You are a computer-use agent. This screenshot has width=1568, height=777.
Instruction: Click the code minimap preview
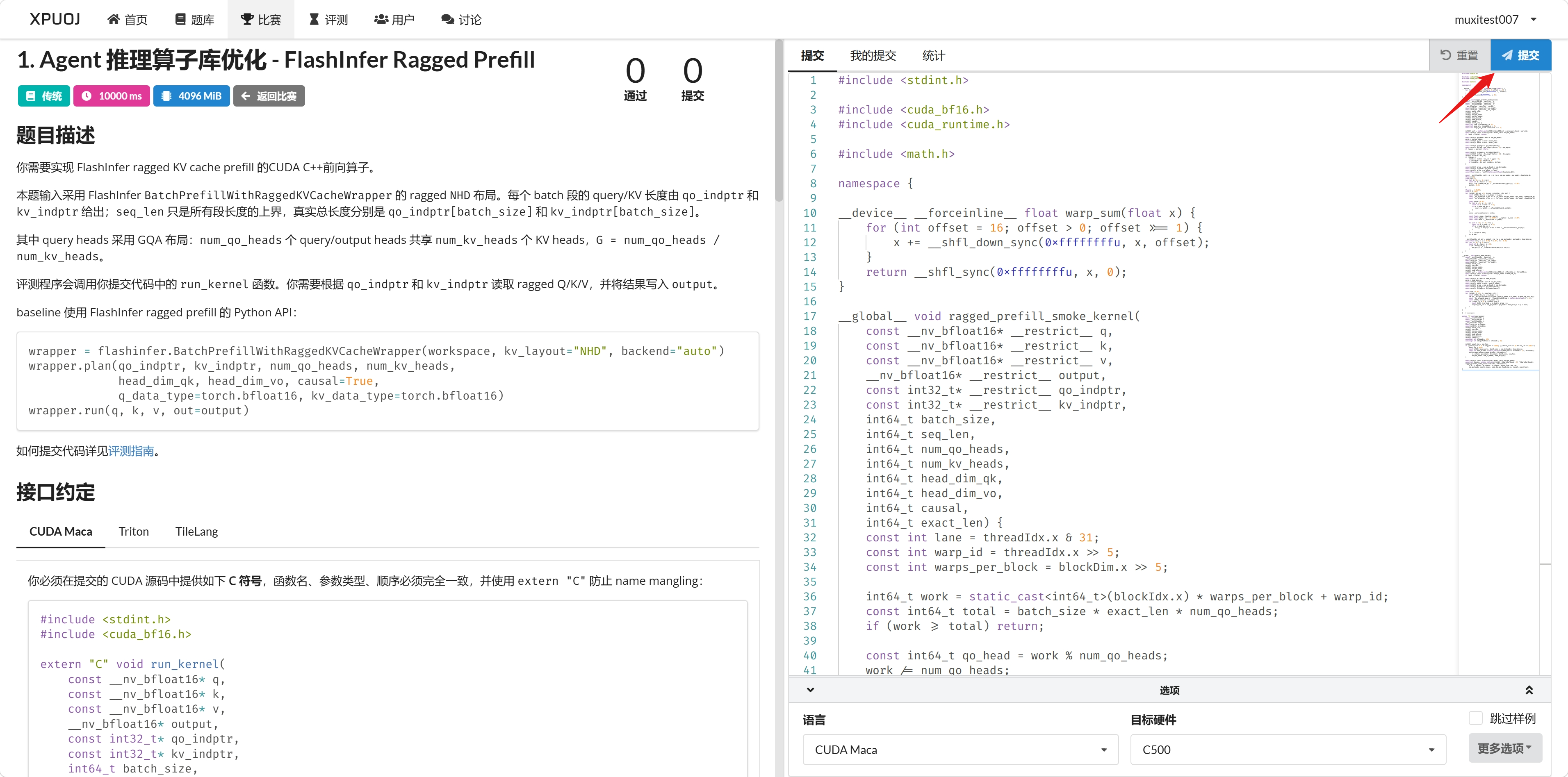pyautogui.click(x=1500, y=221)
